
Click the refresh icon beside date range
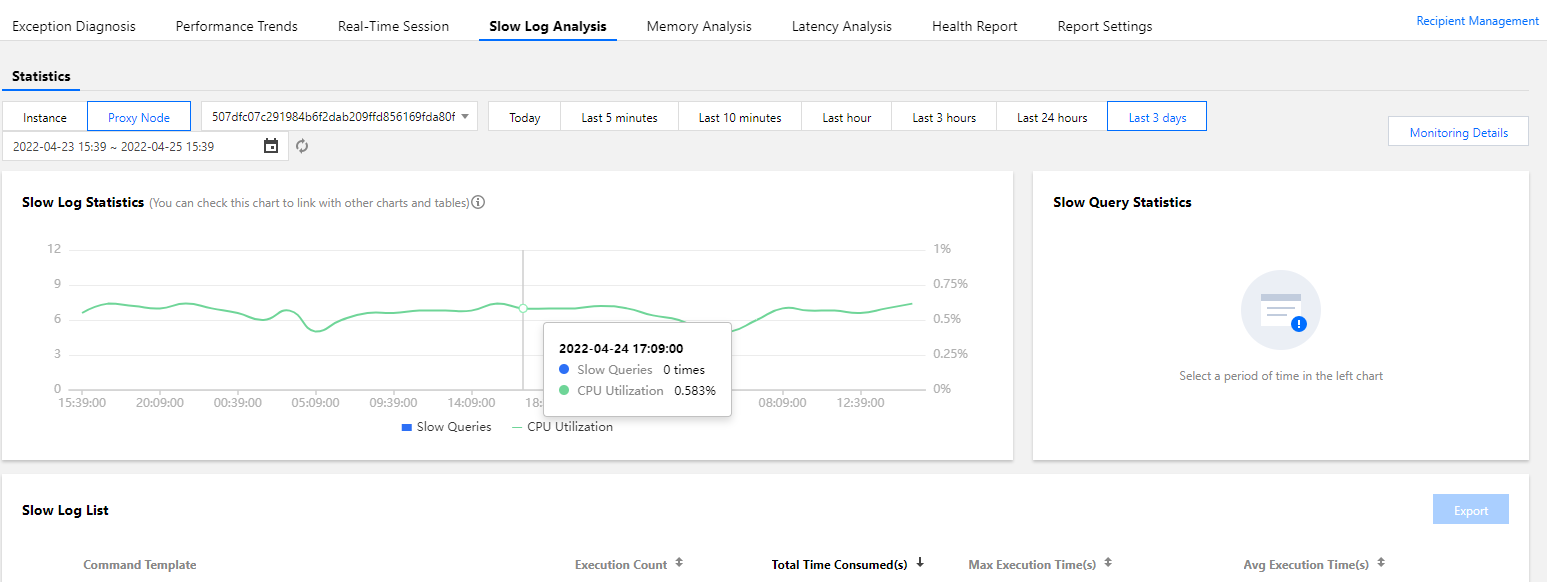coord(302,146)
